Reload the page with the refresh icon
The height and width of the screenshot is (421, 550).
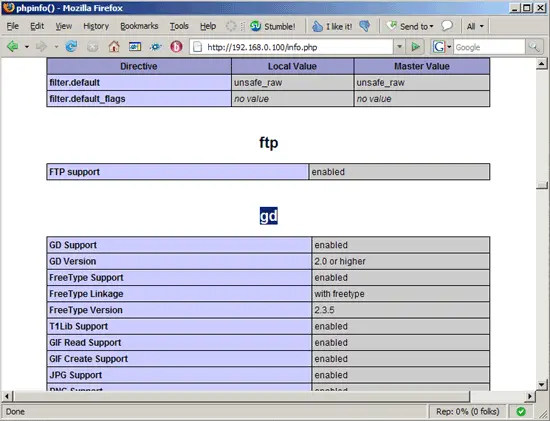pyautogui.click(x=71, y=46)
